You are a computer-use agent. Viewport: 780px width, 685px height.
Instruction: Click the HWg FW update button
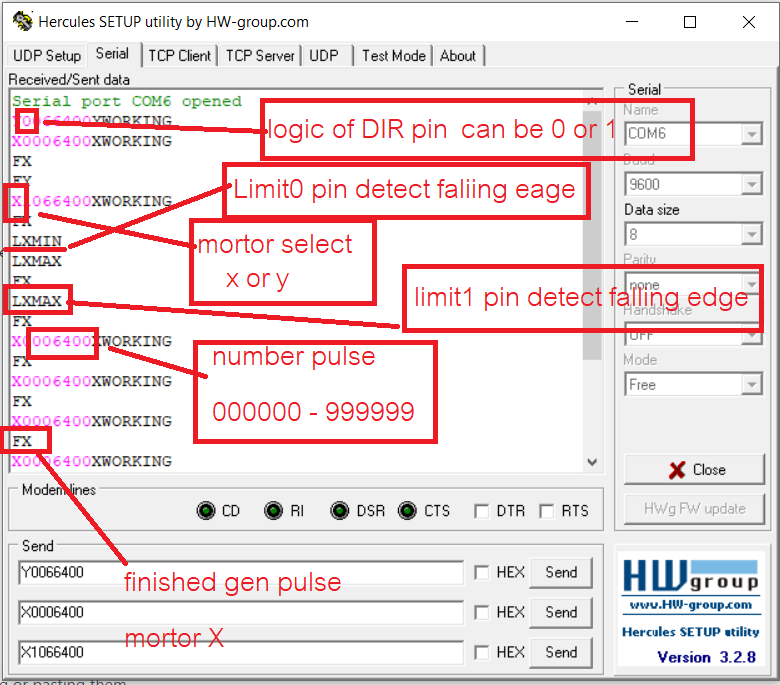pos(694,508)
